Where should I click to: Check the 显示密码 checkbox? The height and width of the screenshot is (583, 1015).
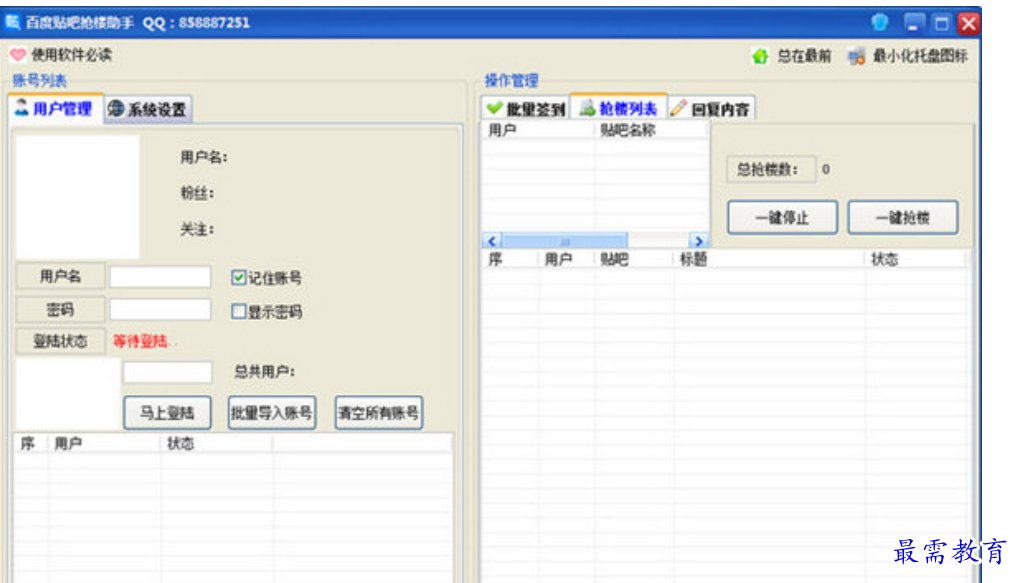238,311
